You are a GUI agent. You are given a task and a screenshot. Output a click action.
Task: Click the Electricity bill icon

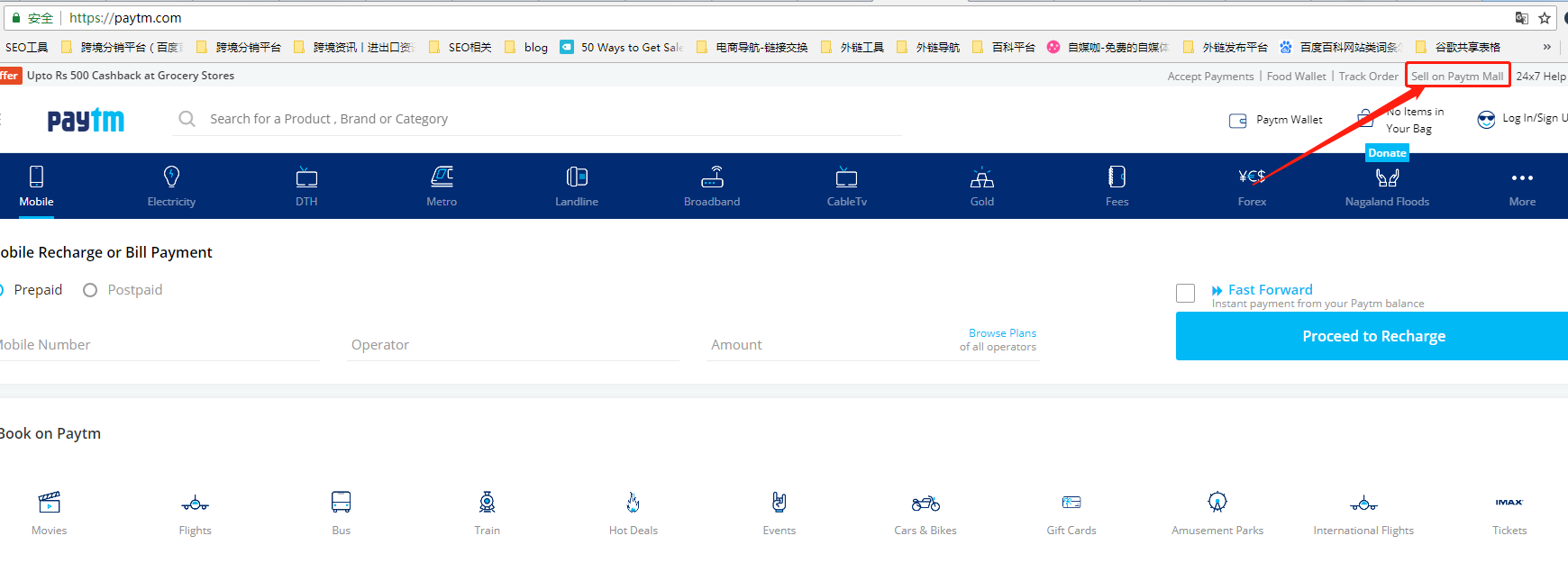[x=171, y=177]
